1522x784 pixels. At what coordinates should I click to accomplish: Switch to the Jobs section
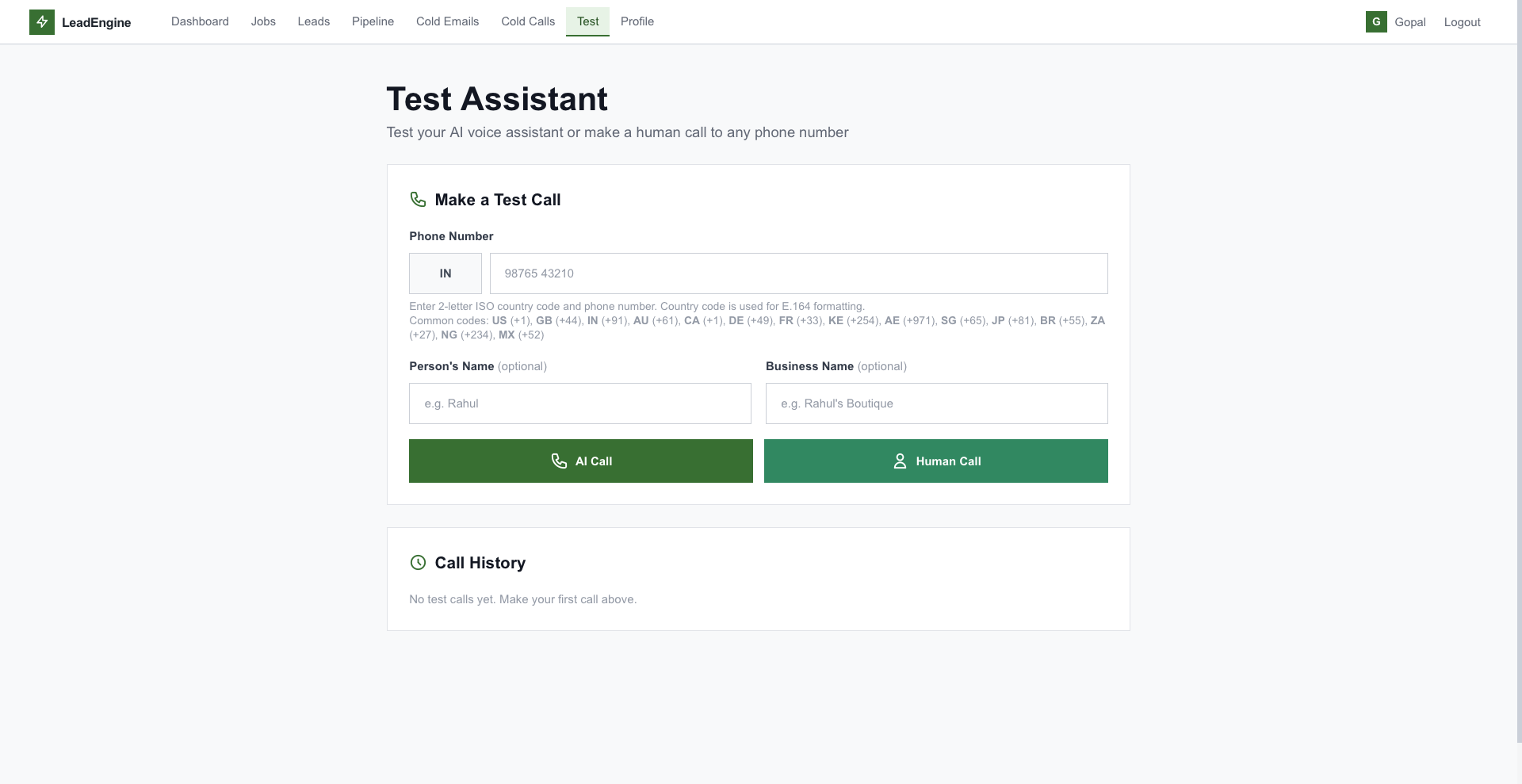click(263, 21)
